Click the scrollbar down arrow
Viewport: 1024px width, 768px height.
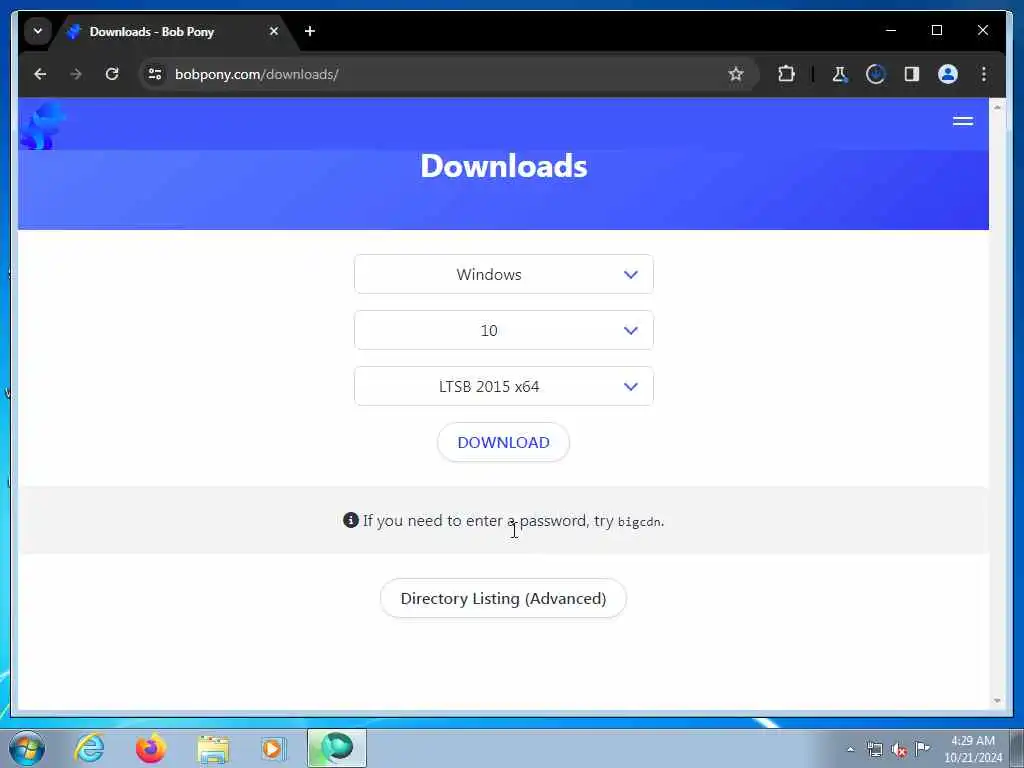pos(997,701)
